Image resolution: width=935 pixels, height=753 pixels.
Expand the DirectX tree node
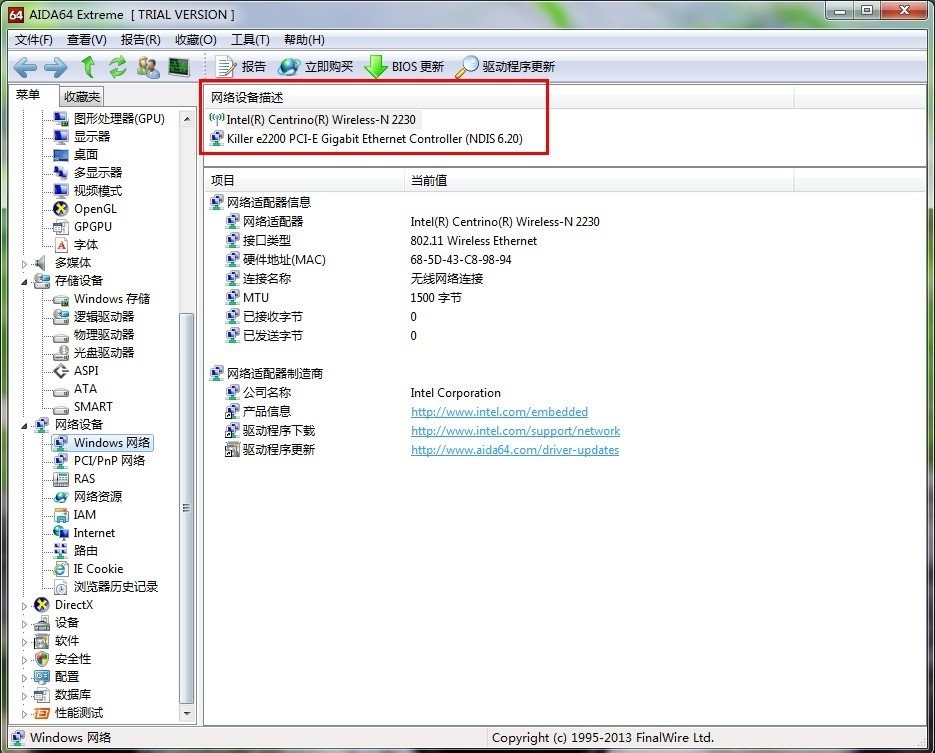pyautogui.click(x=26, y=605)
